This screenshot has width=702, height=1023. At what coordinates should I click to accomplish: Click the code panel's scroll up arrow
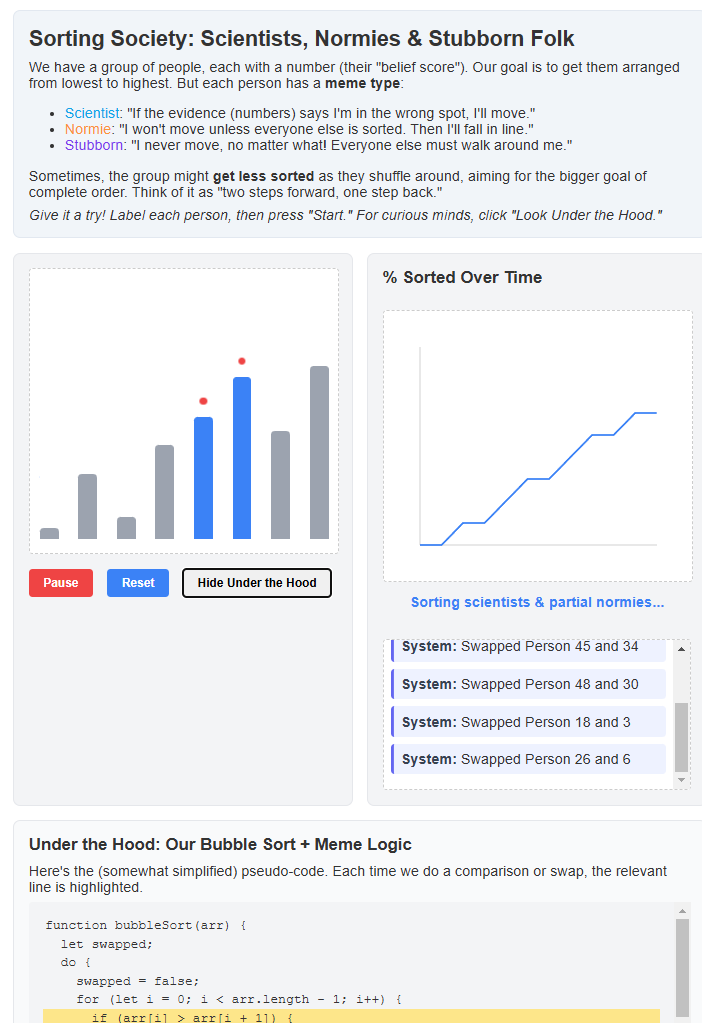click(x=683, y=911)
